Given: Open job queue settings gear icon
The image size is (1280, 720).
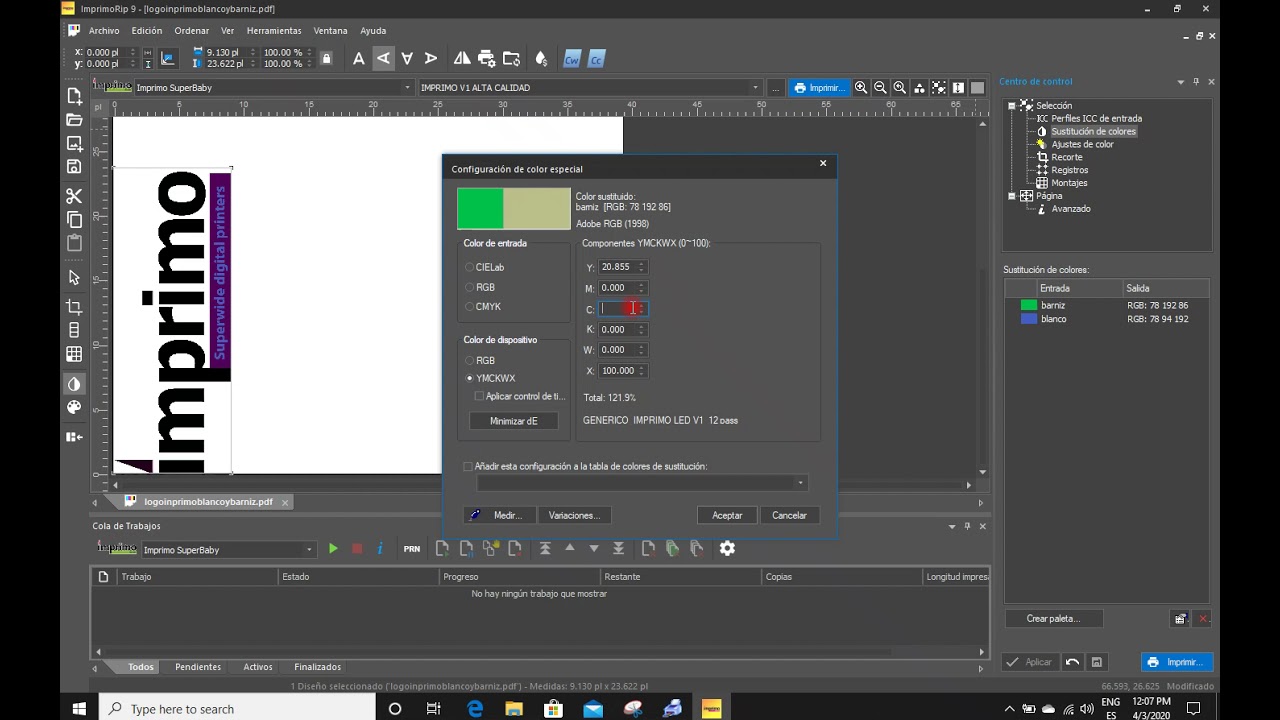Looking at the screenshot, I should 727,548.
